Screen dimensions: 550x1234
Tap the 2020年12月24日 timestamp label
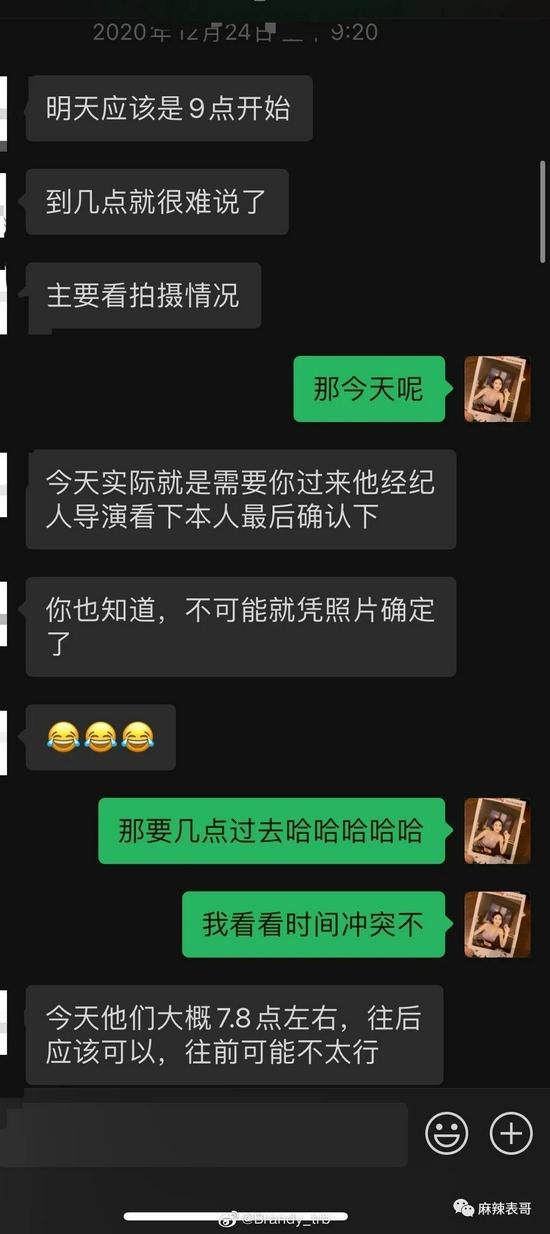[235, 32]
